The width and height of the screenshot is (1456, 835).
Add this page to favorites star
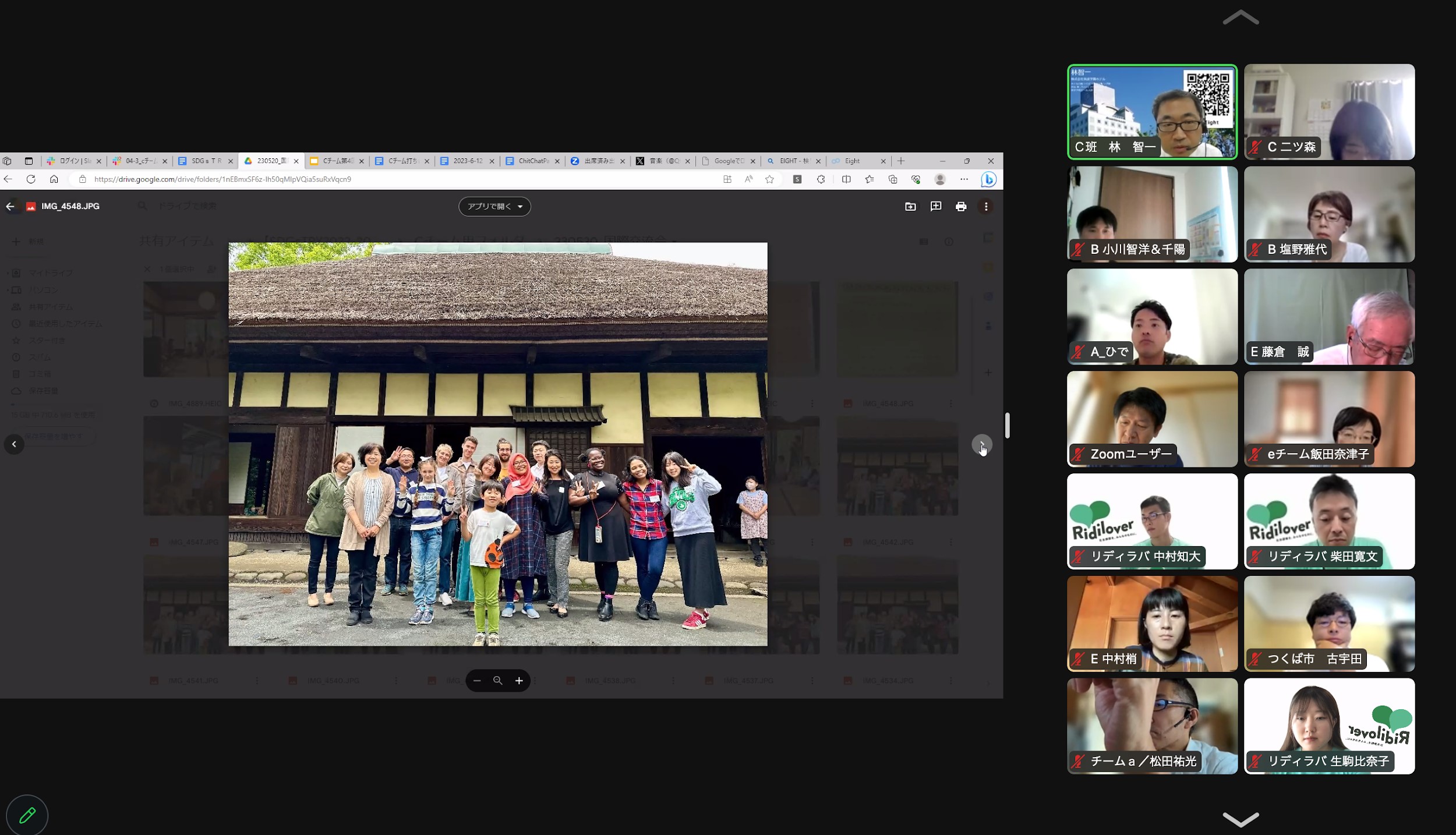(770, 179)
